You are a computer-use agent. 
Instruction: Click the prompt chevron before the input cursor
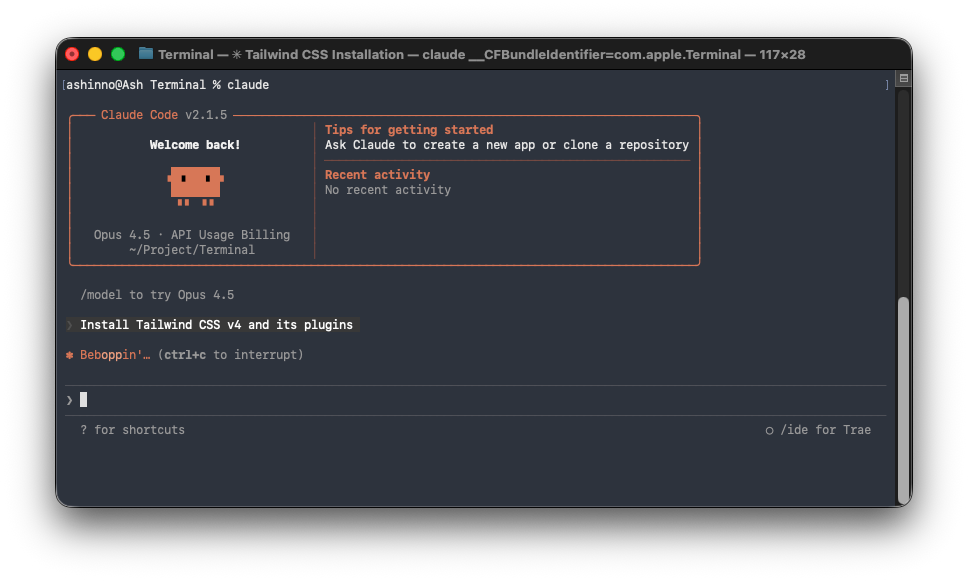pyautogui.click(x=70, y=400)
